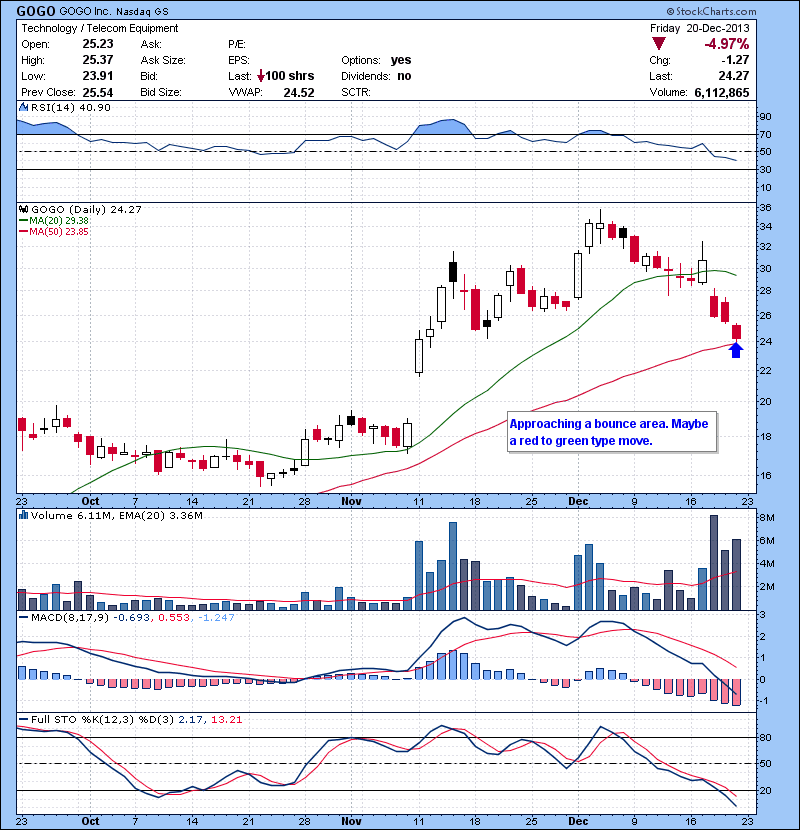Click the GOGO (Daily) 24.27 chart label
The width and height of the screenshot is (800, 830).
pos(86,210)
